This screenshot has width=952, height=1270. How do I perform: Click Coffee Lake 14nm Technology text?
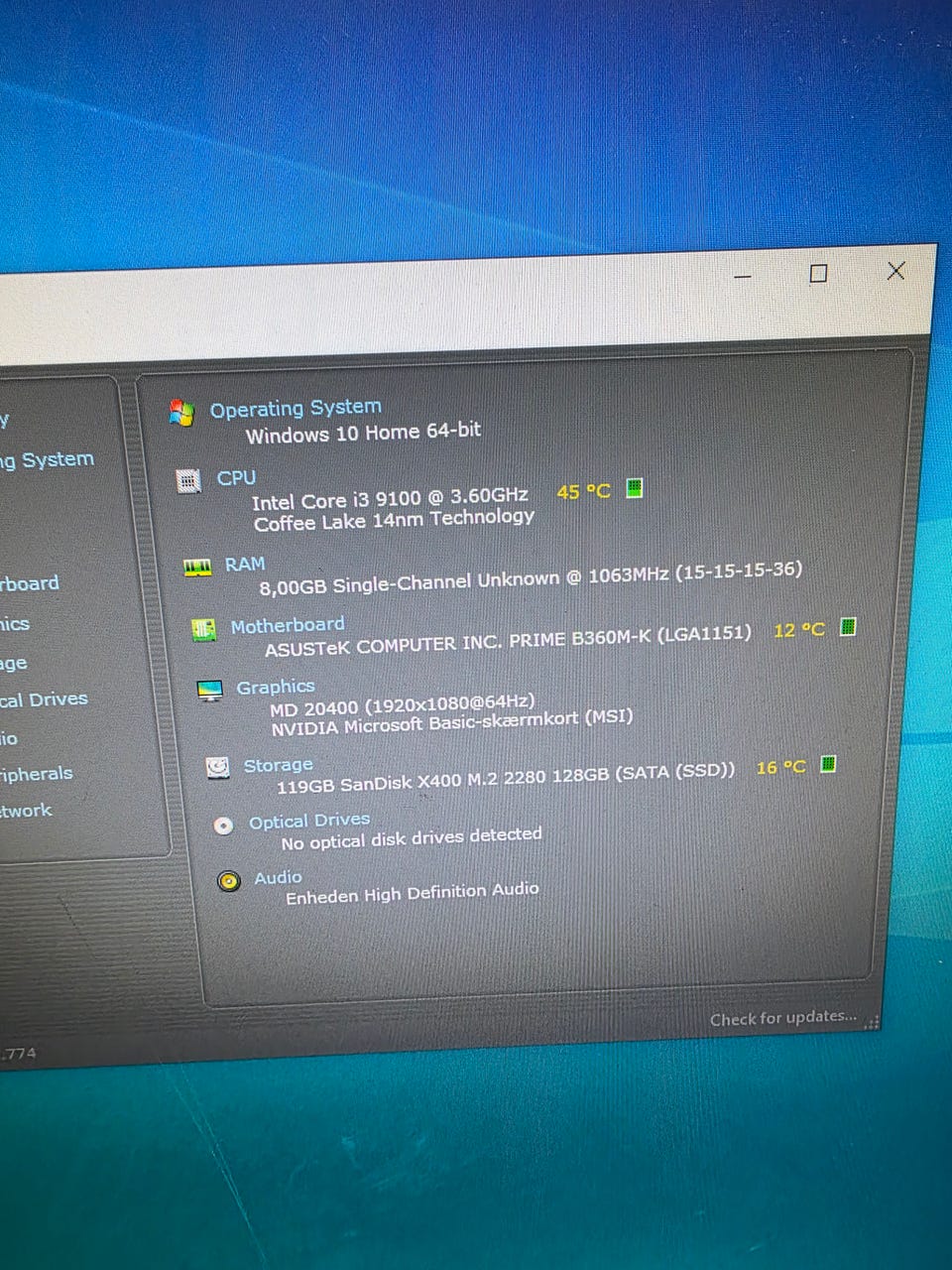pyautogui.click(x=394, y=520)
